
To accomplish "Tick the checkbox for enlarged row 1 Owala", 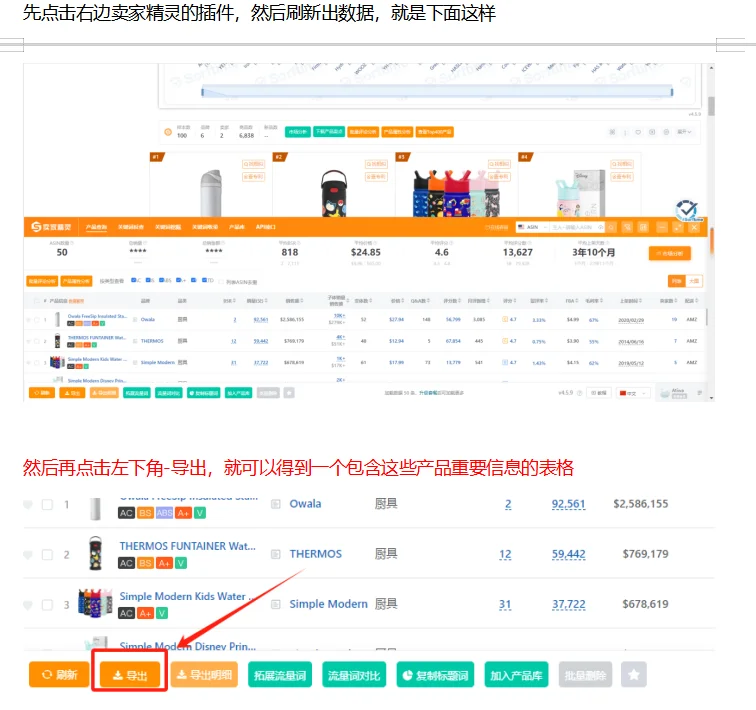I will [x=47, y=505].
